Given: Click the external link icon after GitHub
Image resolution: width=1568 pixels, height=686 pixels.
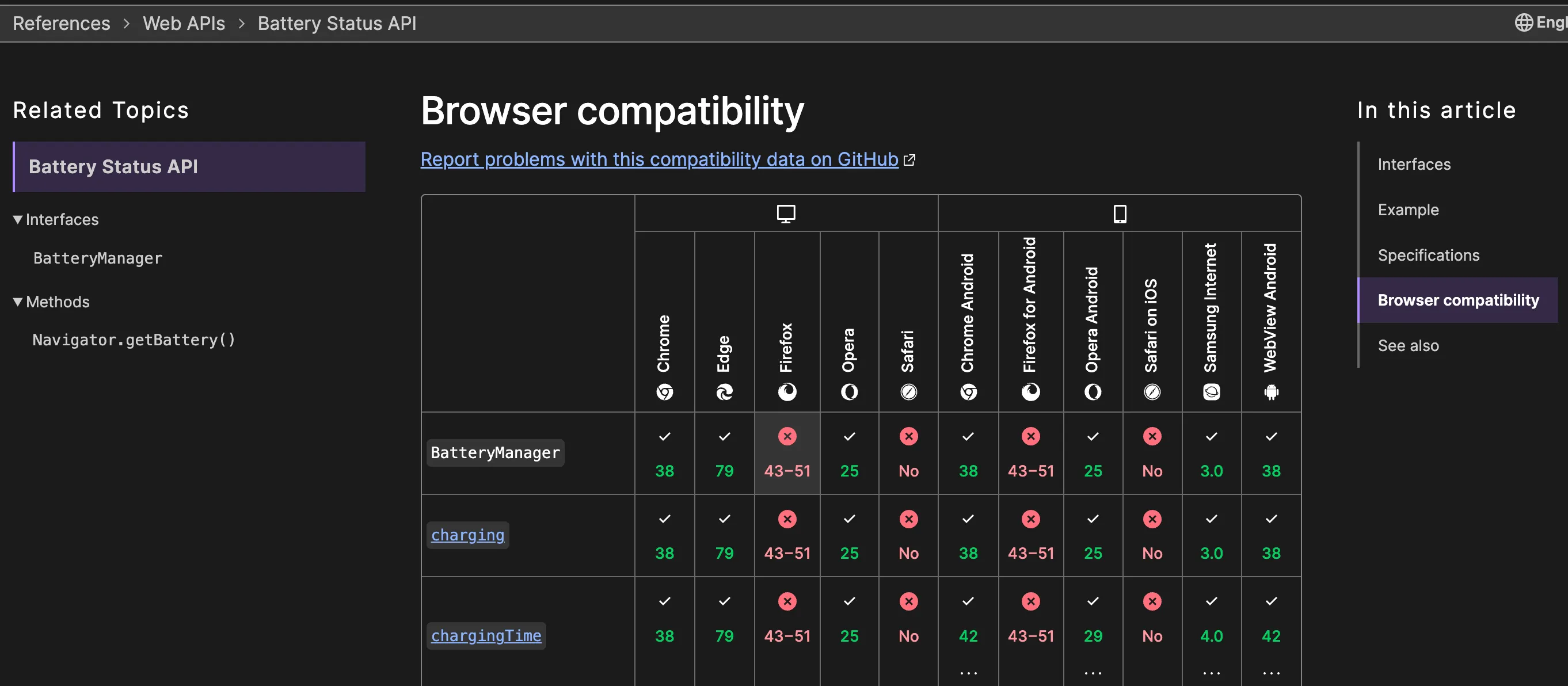Looking at the screenshot, I should click(x=909, y=159).
